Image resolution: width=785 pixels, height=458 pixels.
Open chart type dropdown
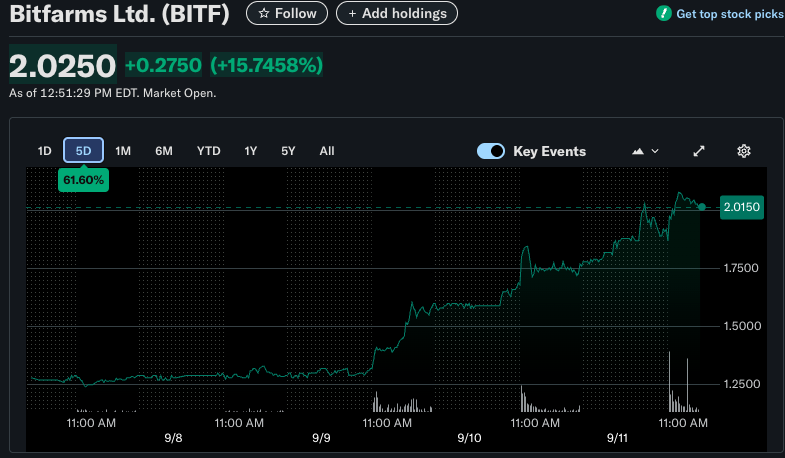coord(645,151)
